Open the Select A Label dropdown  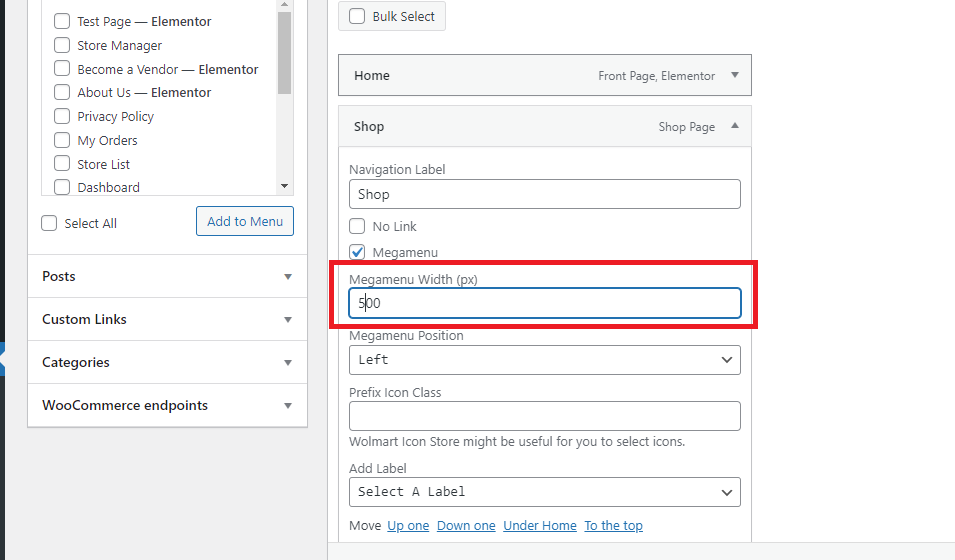click(x=544, y=491)
